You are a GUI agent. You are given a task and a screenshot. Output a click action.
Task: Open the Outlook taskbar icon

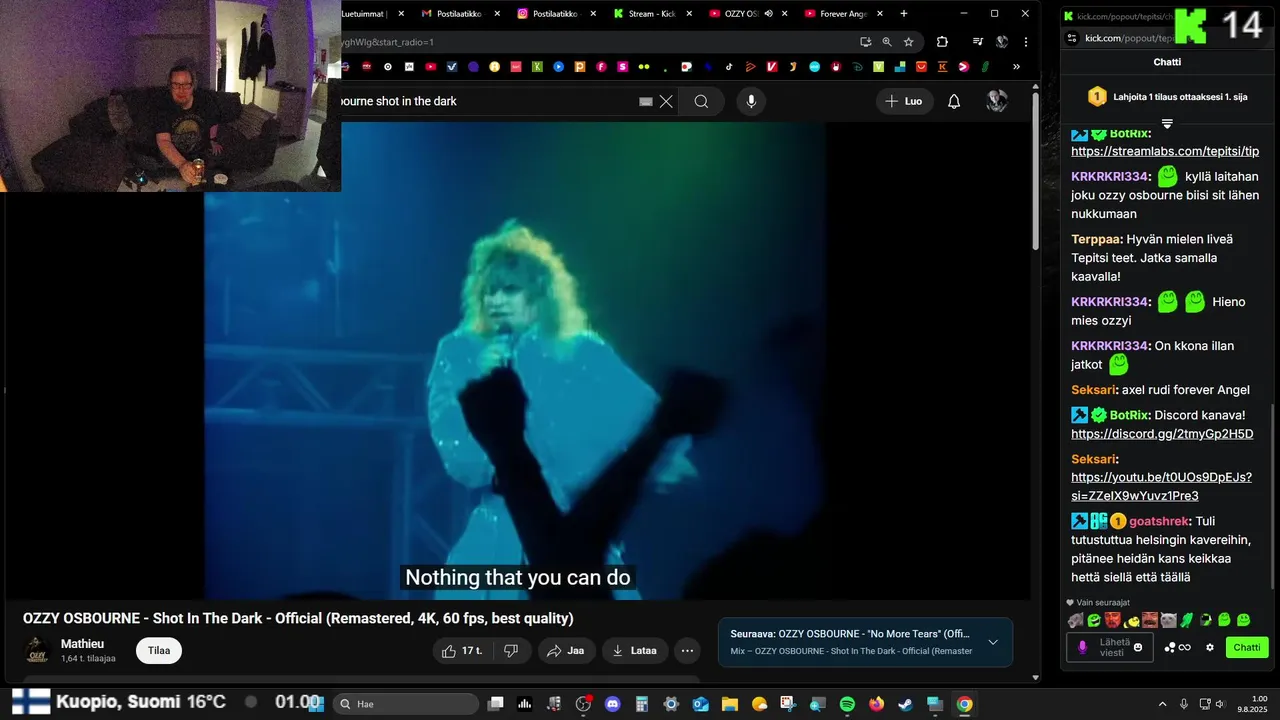[701, 704]
